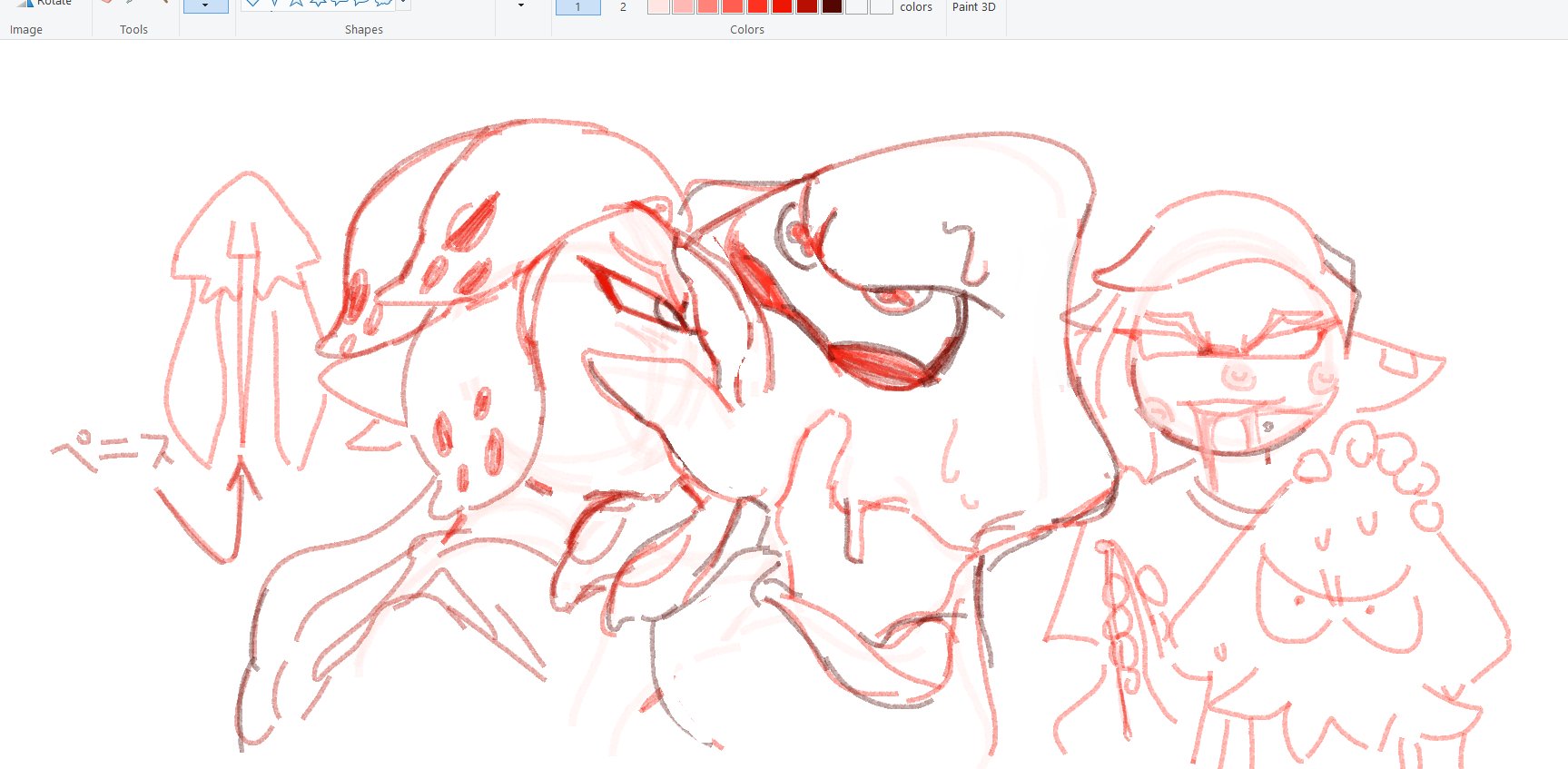This screenshot has height=769, width=1568.
Task: Choose the bright pure red swatch
Action: point(782,6)
